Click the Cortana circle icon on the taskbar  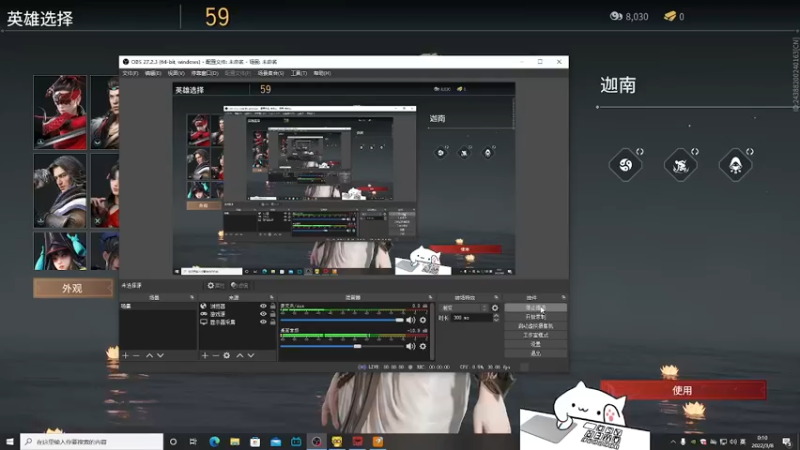click(x=173, y=441)
